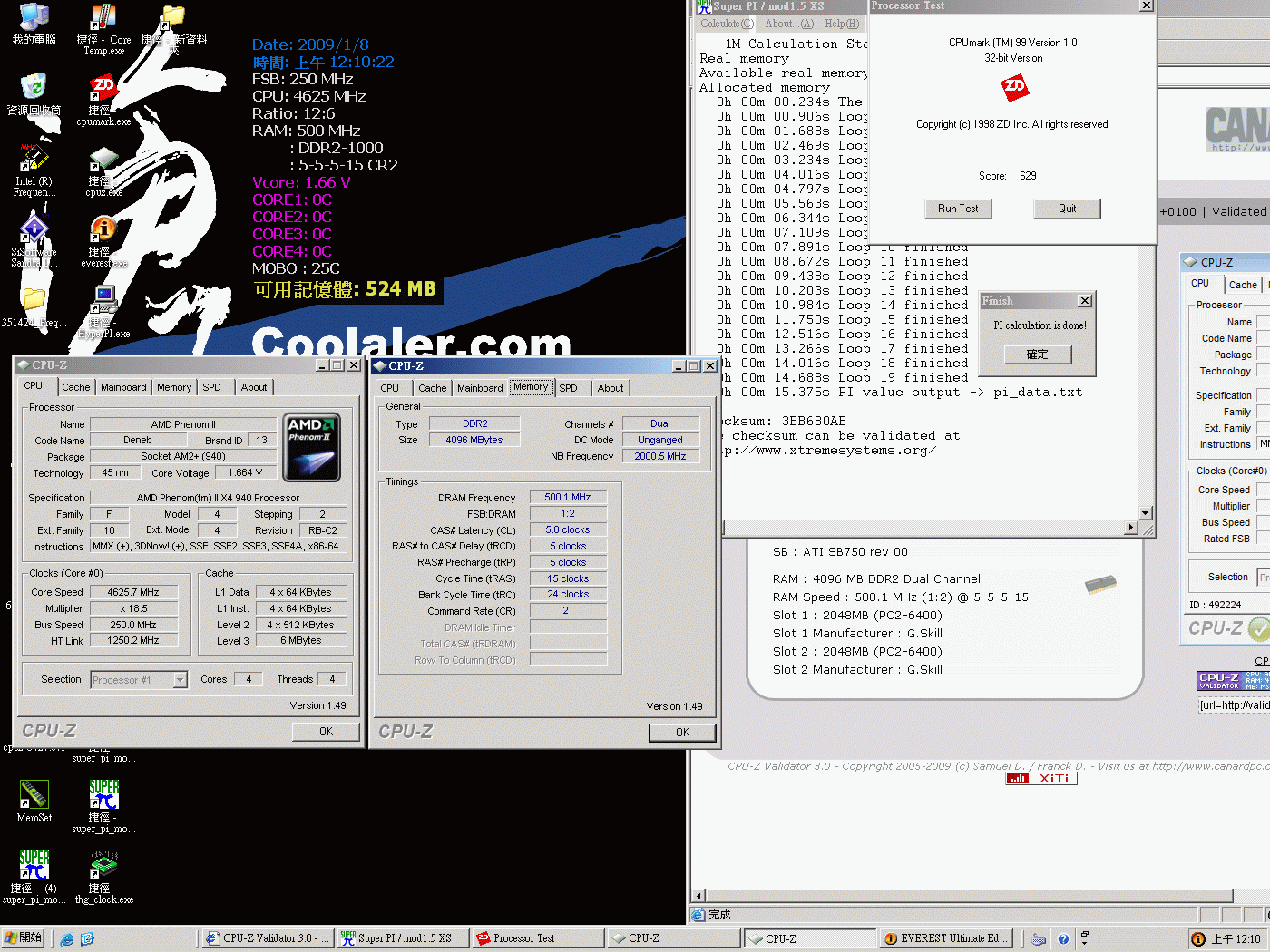Screen dimensions: 1270x952
Task: Open the 資源回收筒 recycle bin
Action: 34,96
